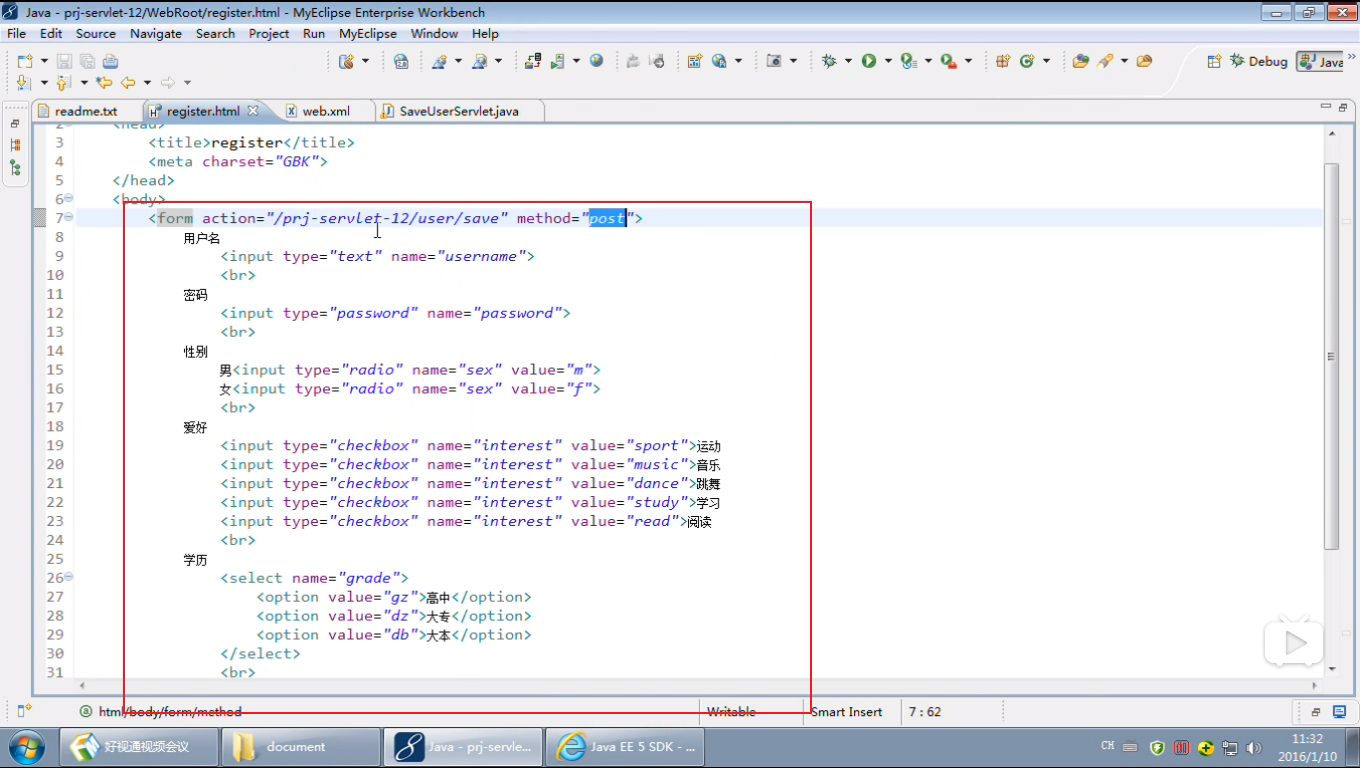1360x768 pixels.
Task: Click the globe web browser icon
Action: click(597, 60)
